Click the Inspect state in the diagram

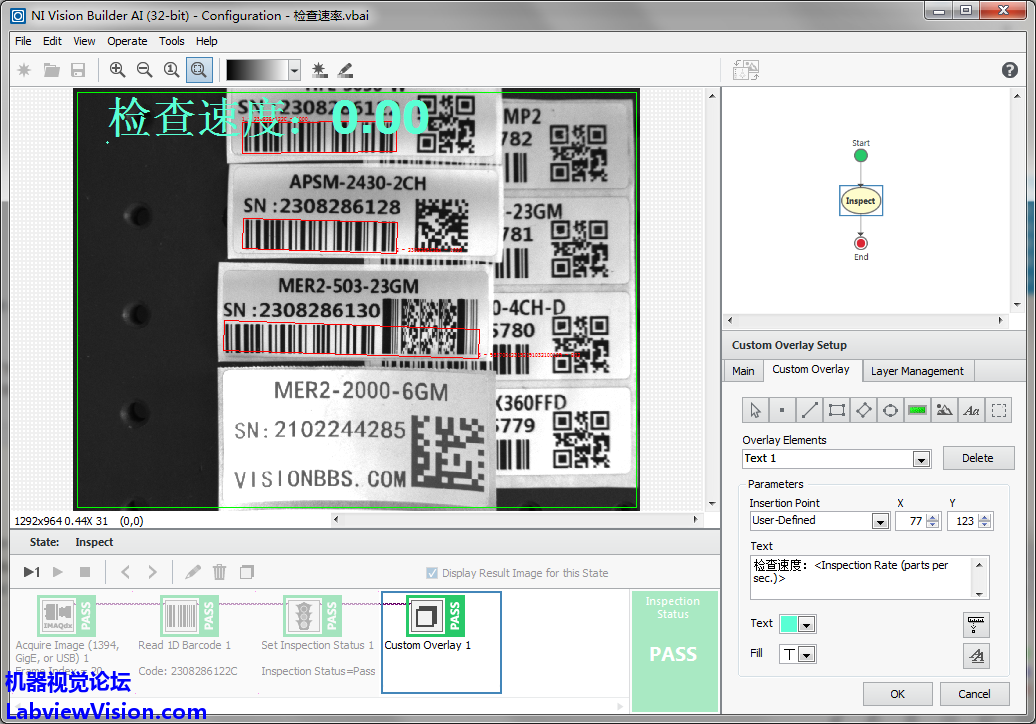(x=860, y=201)
